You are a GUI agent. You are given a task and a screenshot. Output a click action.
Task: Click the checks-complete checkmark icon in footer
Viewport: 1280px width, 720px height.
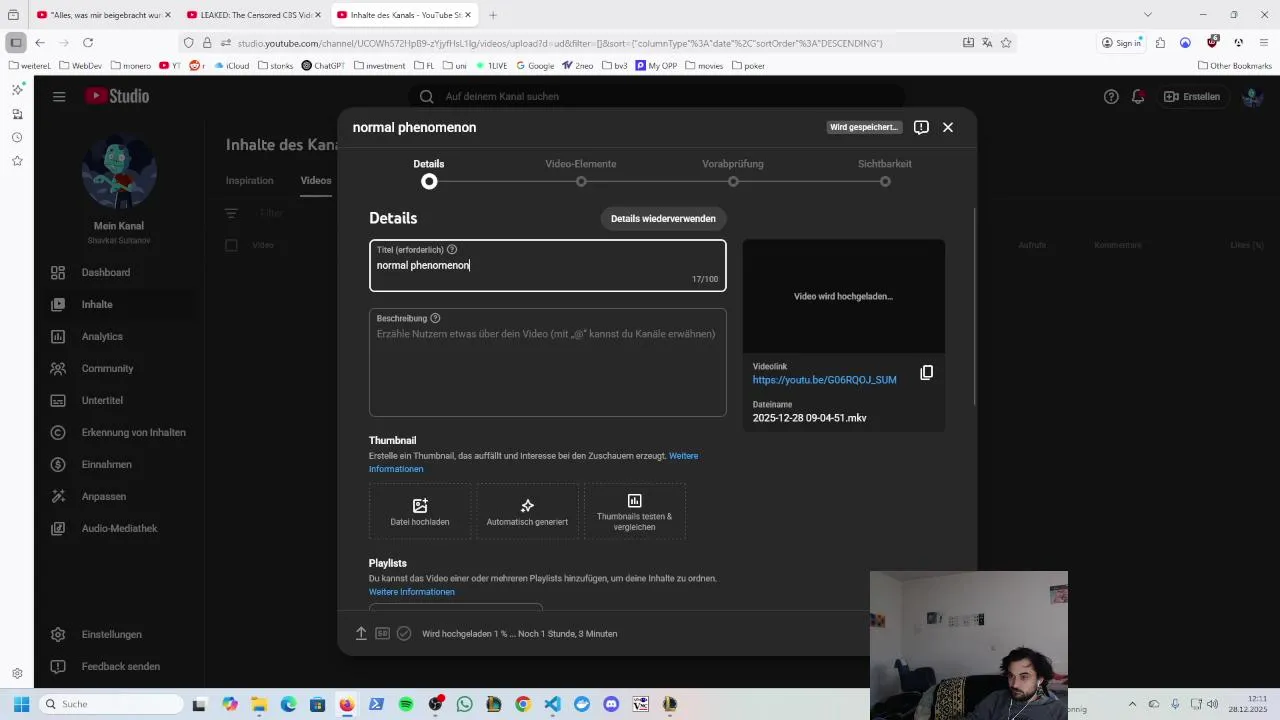(404, 633)
